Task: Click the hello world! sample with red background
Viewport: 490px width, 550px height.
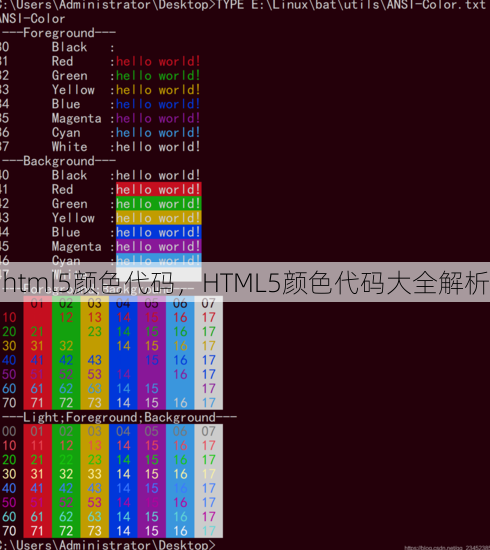Action: (x=159, y=189)
